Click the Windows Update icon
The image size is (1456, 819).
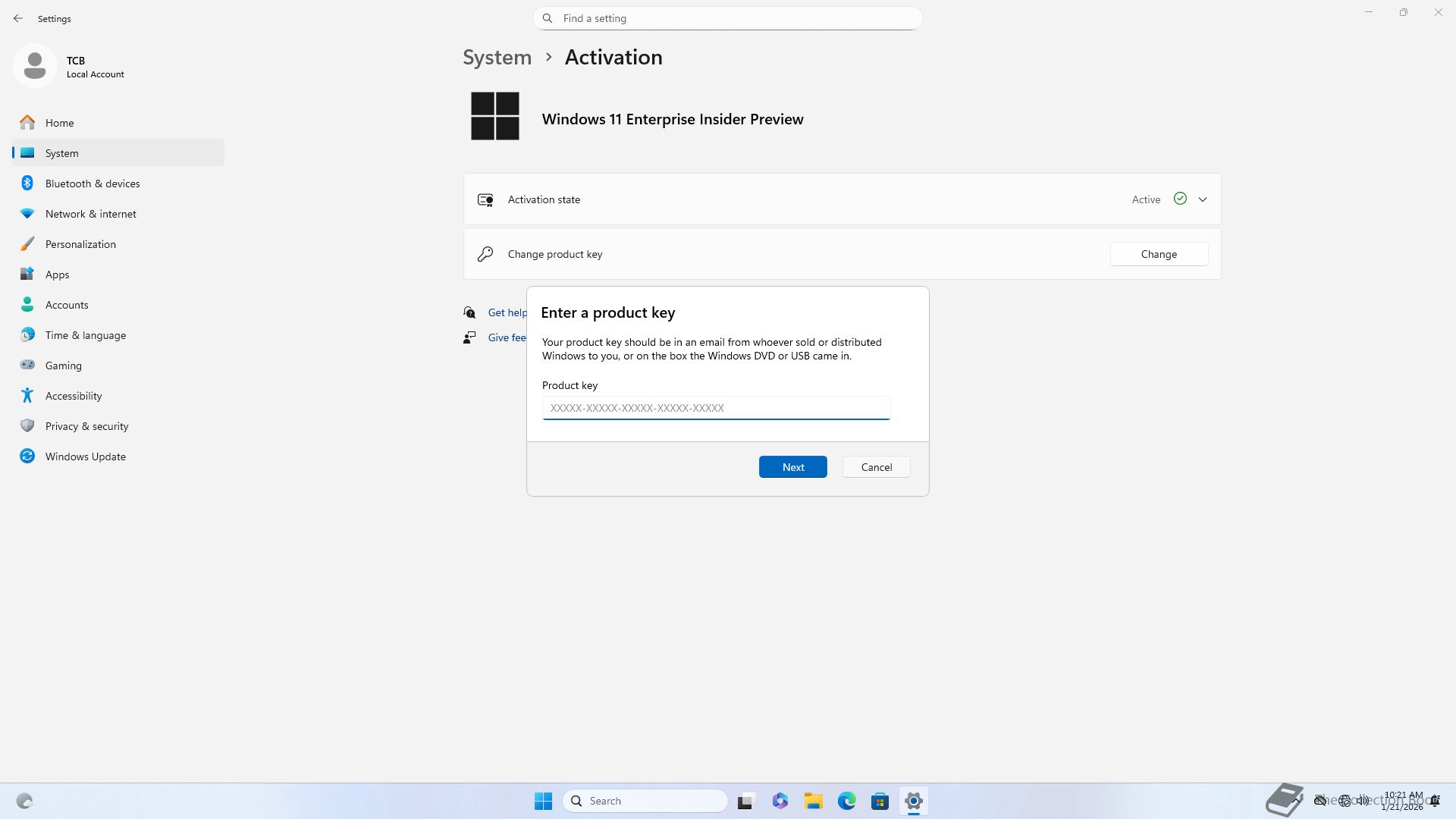[27, 456]
